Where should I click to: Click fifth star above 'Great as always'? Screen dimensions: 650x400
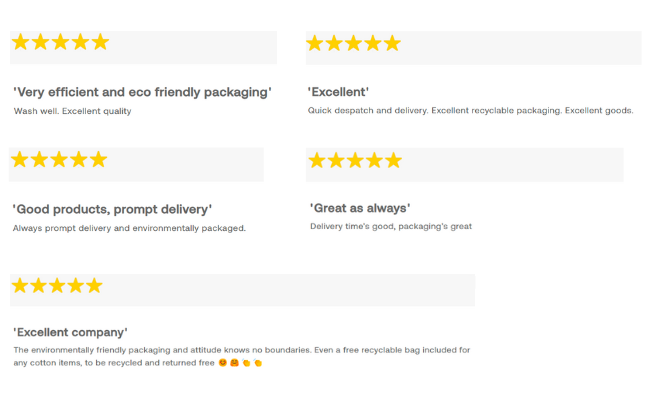tap(393, 161)
